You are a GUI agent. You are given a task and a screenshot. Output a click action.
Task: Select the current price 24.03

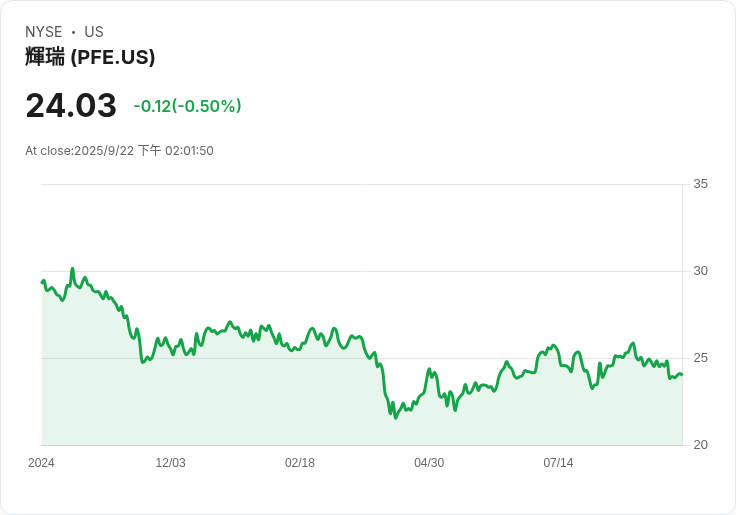click(71, 106)
